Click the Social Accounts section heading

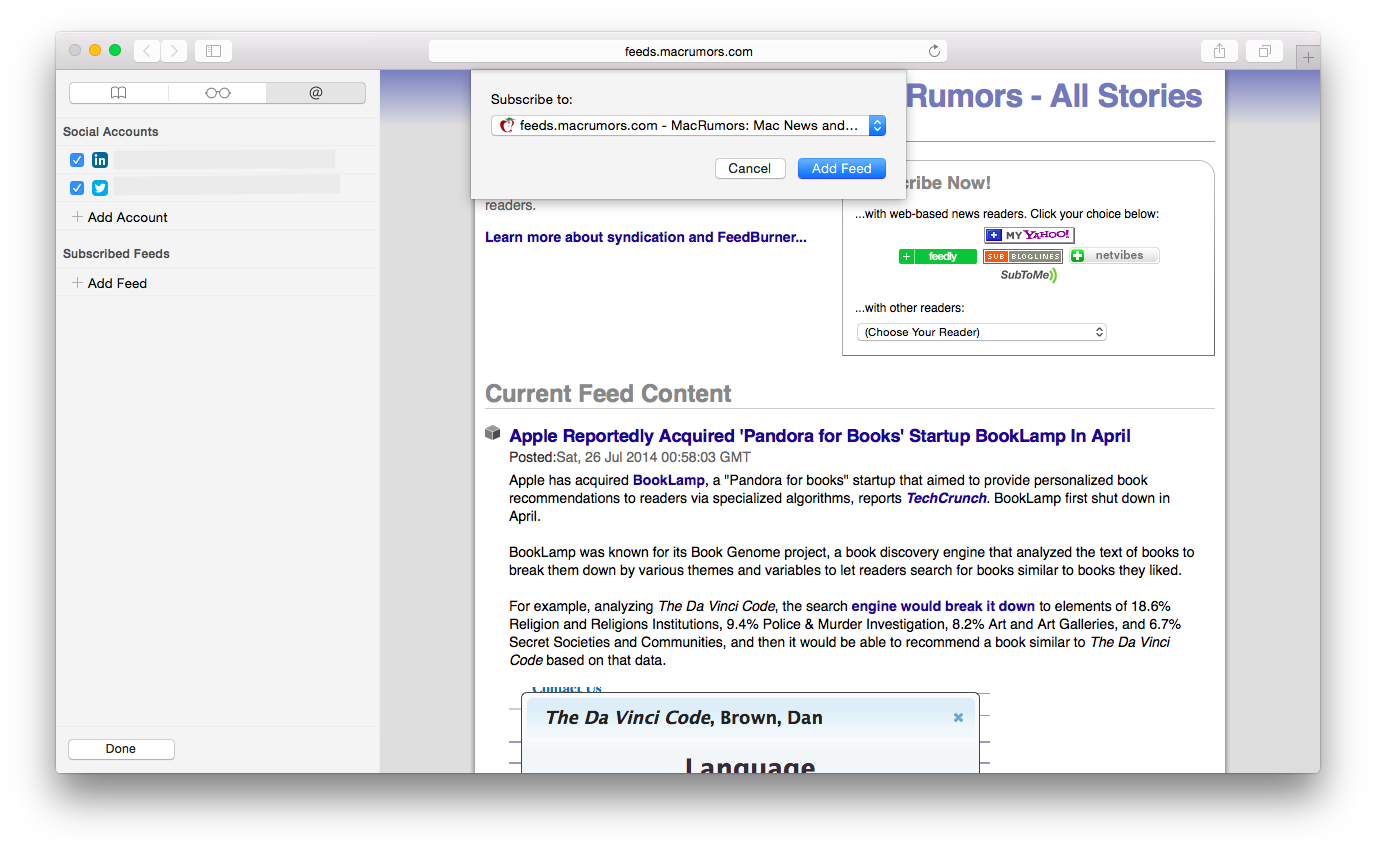[x=111, y=132]
